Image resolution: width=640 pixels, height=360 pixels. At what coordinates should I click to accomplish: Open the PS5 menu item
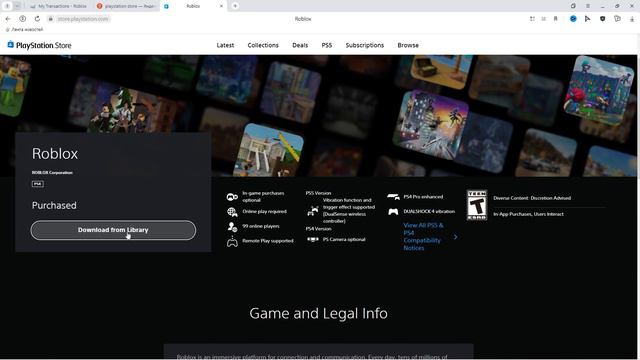pos(327,45)
